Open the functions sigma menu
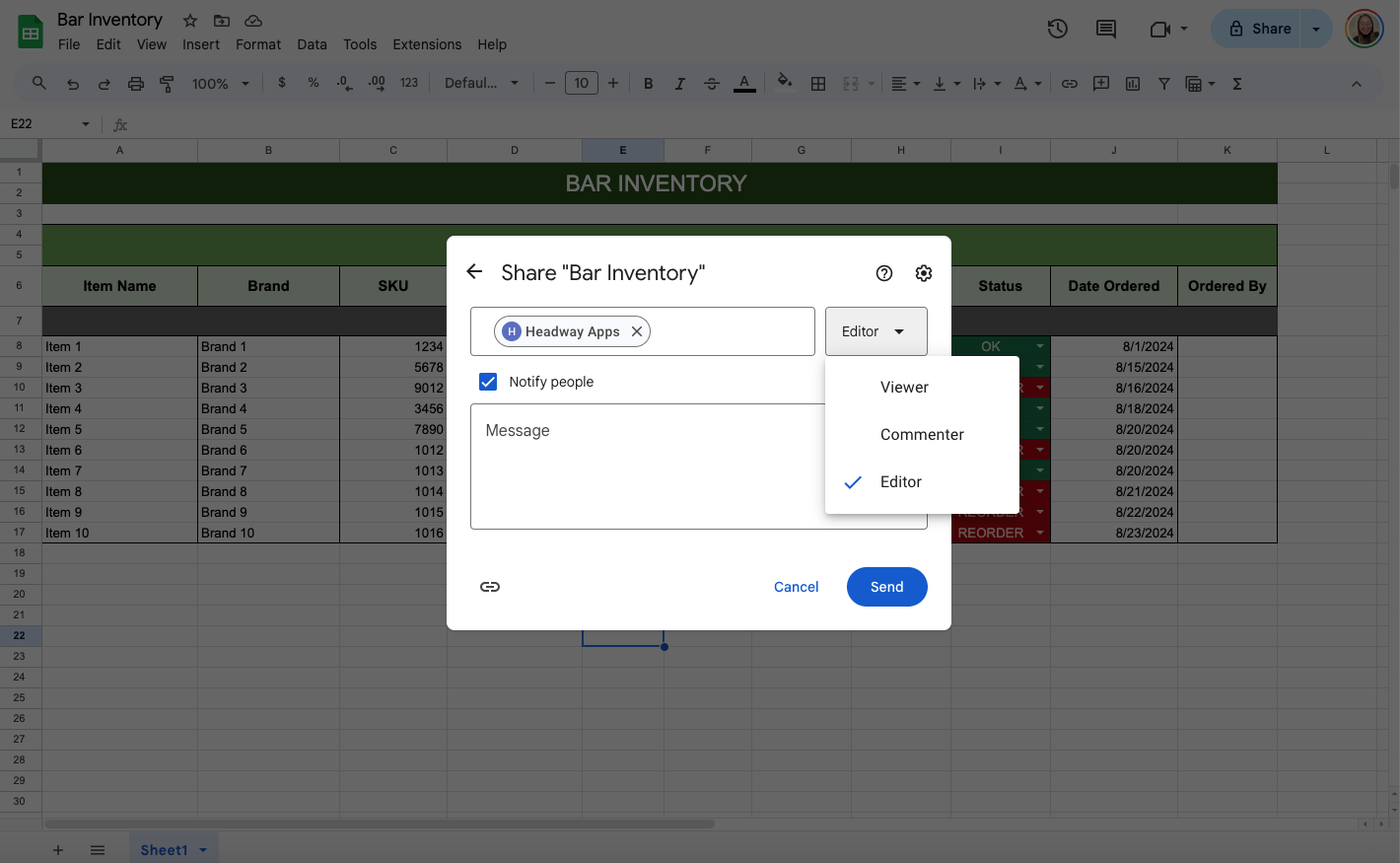Viewport: 1400px width, 863px height. (x=1237, y=84)
